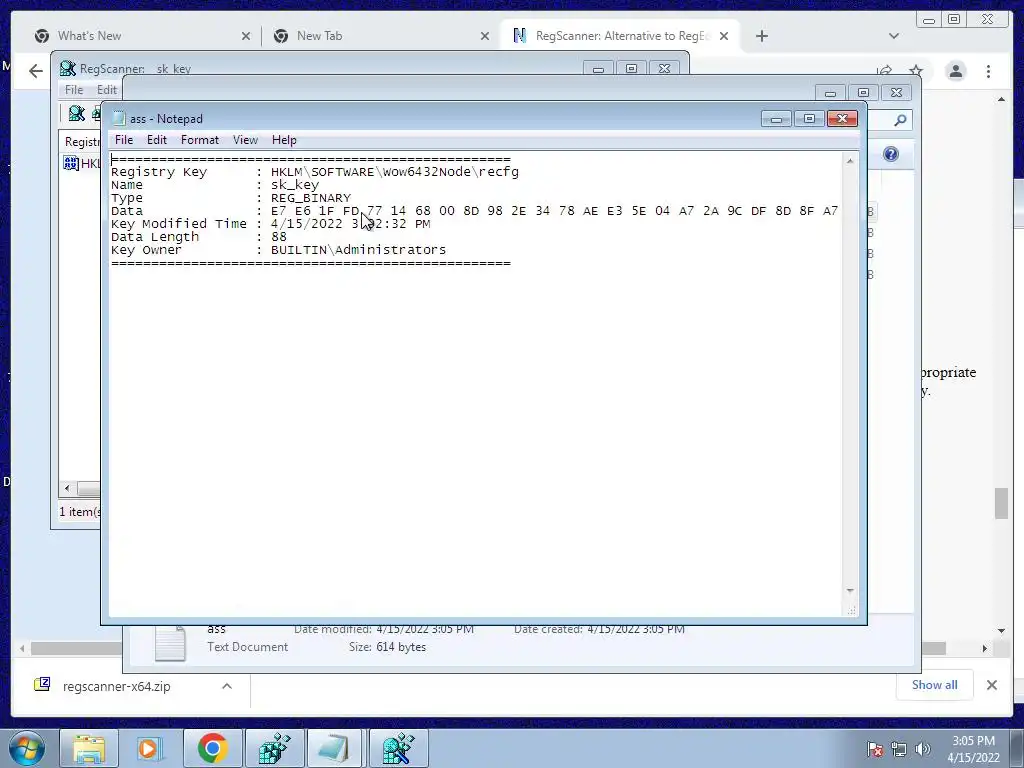Open a new browser tab
1024x768 pixels.
[x=761, y=36]
